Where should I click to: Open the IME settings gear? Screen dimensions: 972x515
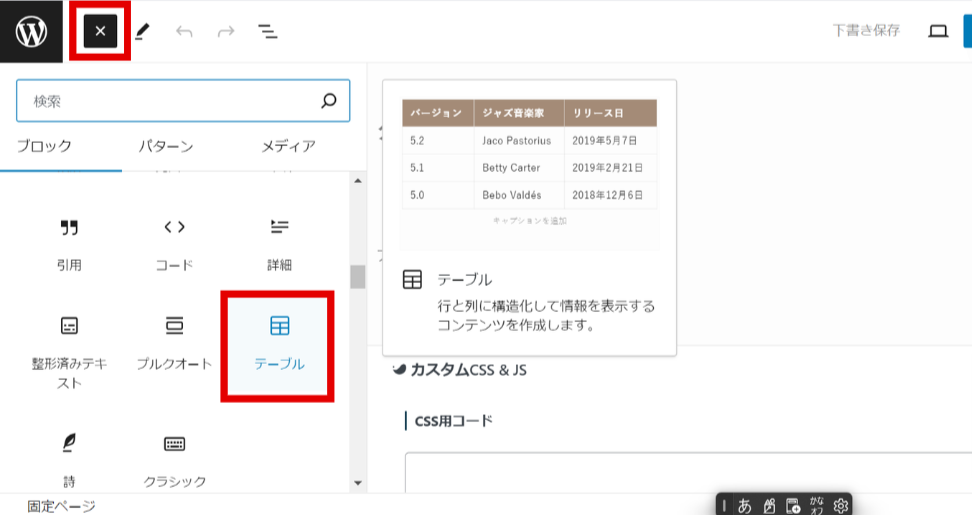click(841, 506)
